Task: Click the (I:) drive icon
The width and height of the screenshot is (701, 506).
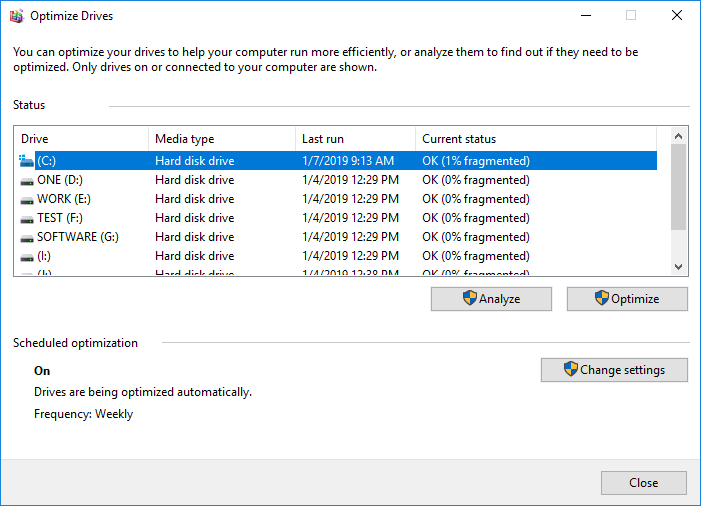Action: click(x=27, y=256)
